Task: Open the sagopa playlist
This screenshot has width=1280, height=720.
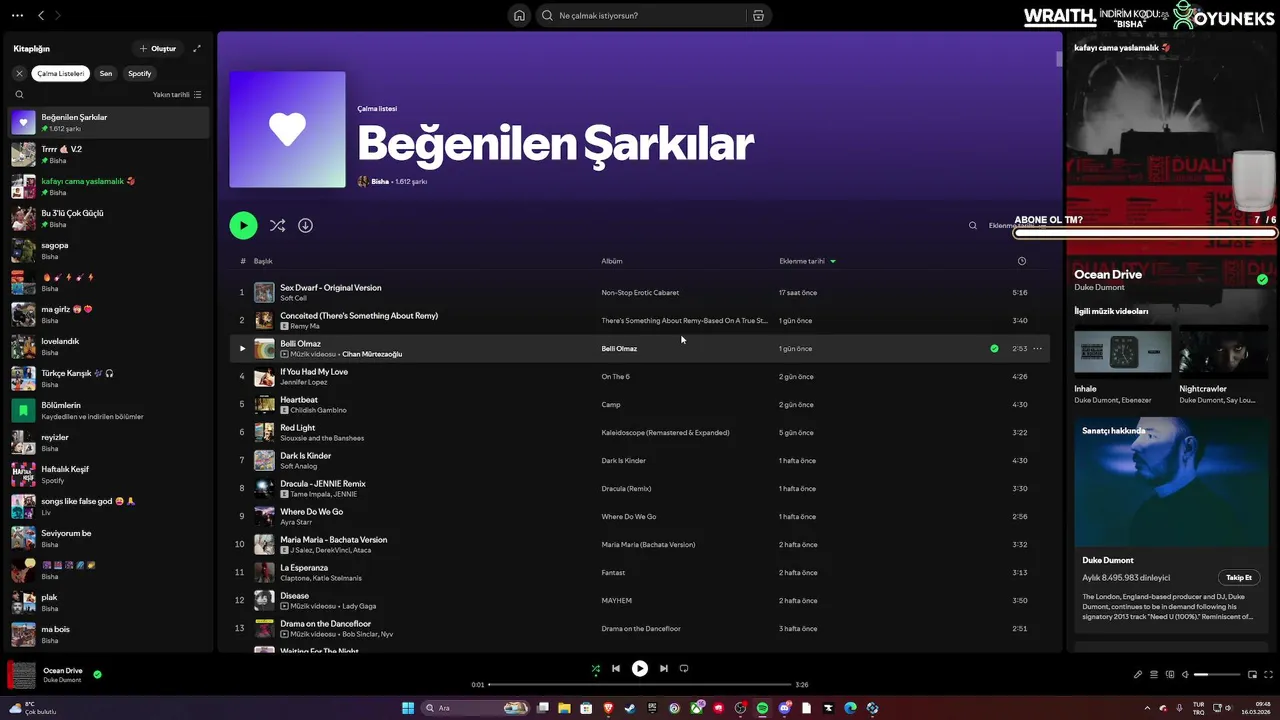Action: click(109, 250)
